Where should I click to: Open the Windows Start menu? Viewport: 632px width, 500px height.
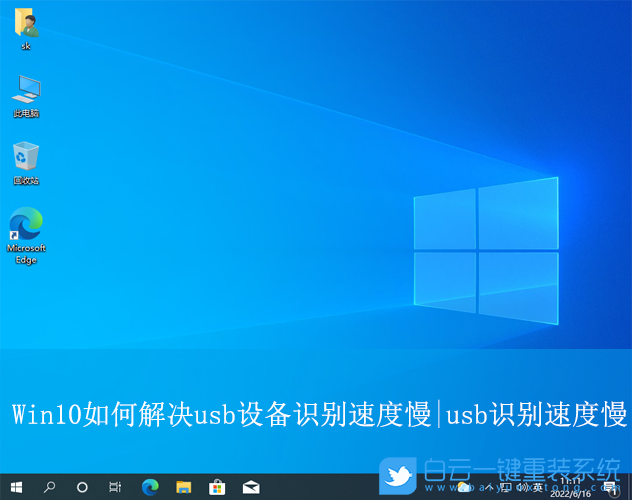coord(16,487)
